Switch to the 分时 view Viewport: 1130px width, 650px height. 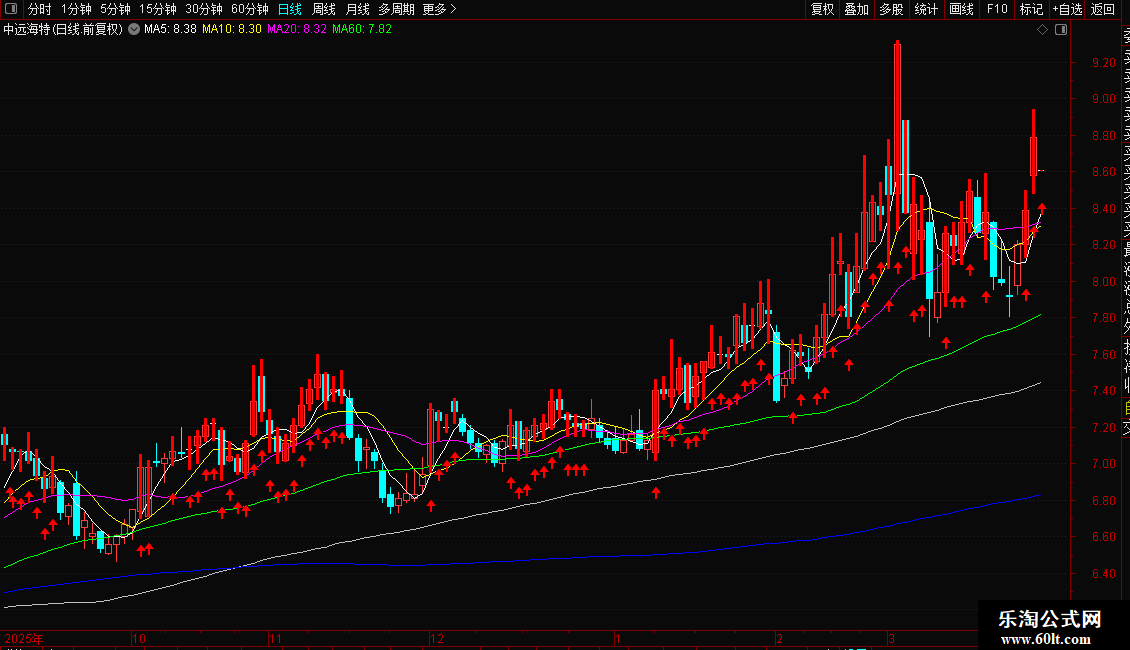40,9
